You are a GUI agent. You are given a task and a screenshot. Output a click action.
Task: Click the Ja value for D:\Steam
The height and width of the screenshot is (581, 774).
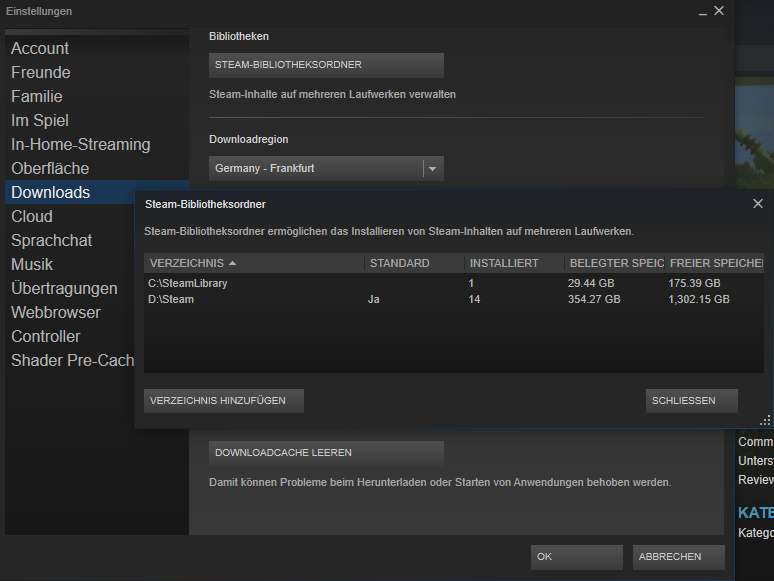point(374,300)
